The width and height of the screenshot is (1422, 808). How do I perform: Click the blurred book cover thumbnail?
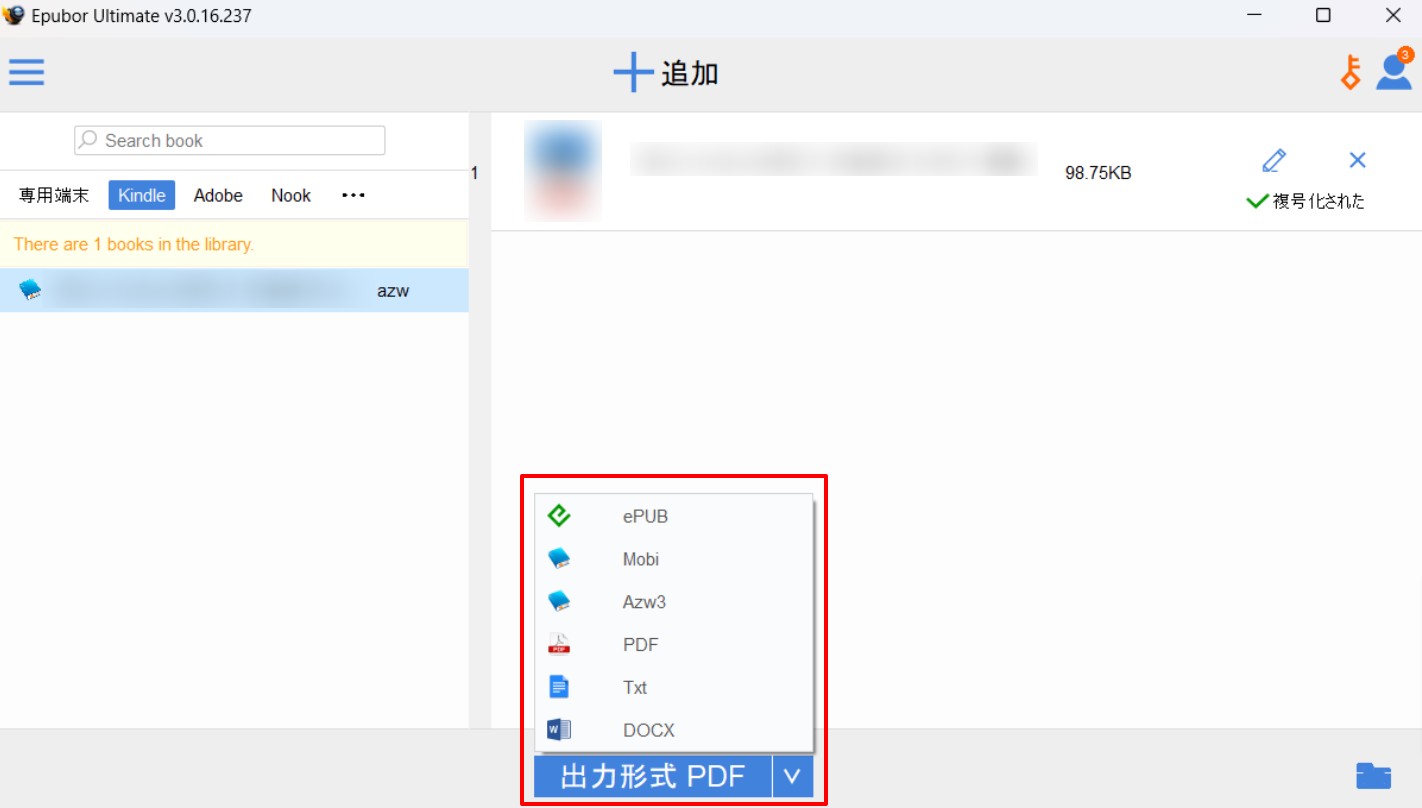coord(563,171)
